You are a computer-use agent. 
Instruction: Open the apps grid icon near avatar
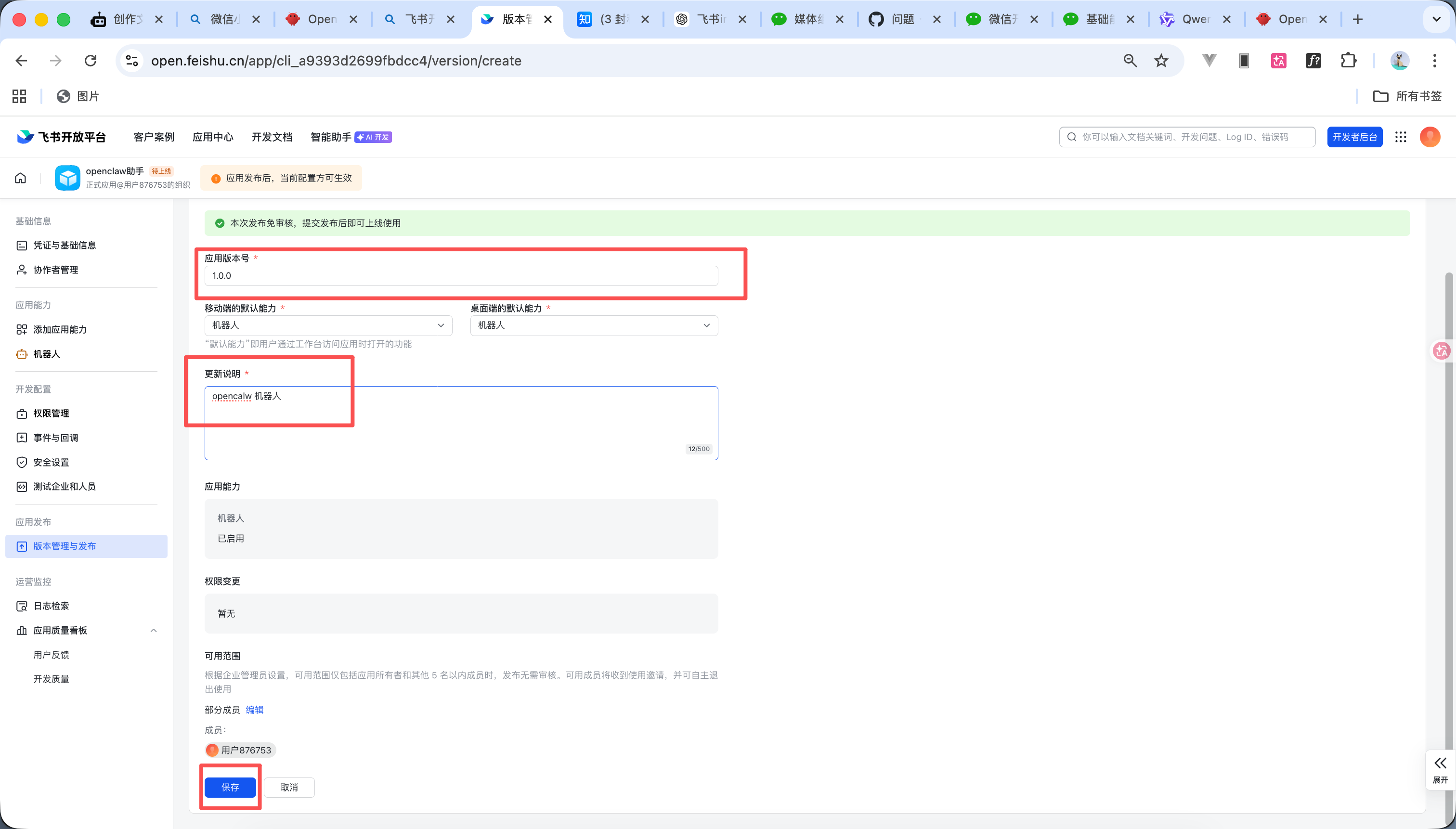pos(1401,137)
